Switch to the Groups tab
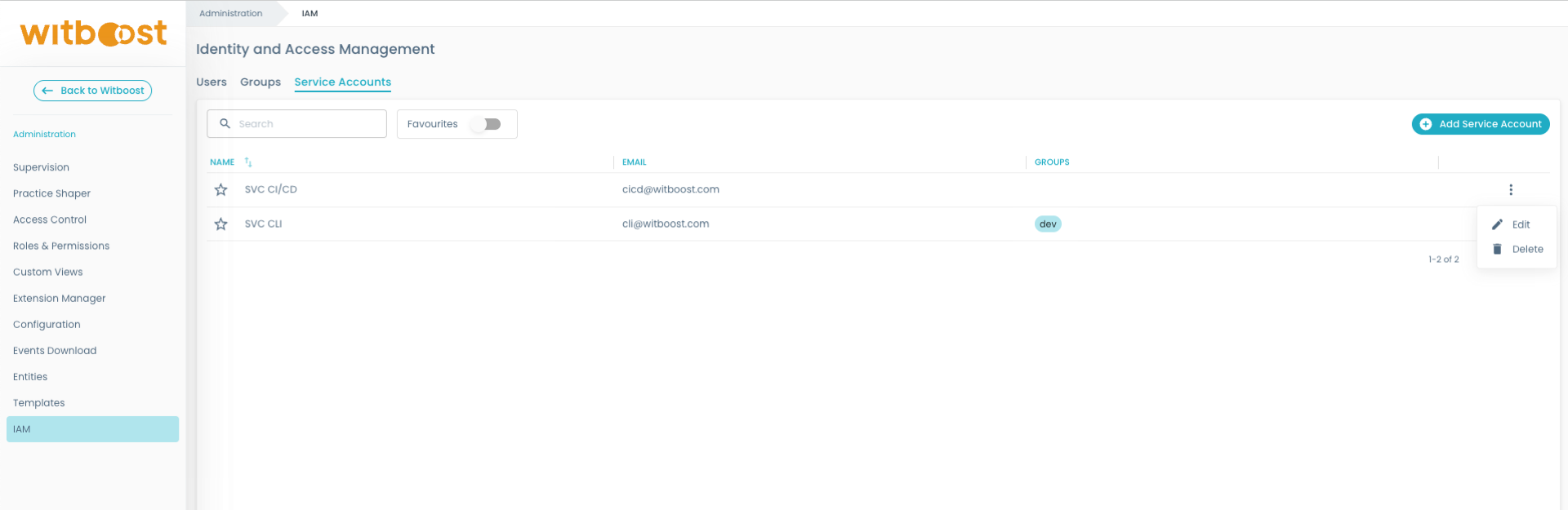 click(261, 82)
